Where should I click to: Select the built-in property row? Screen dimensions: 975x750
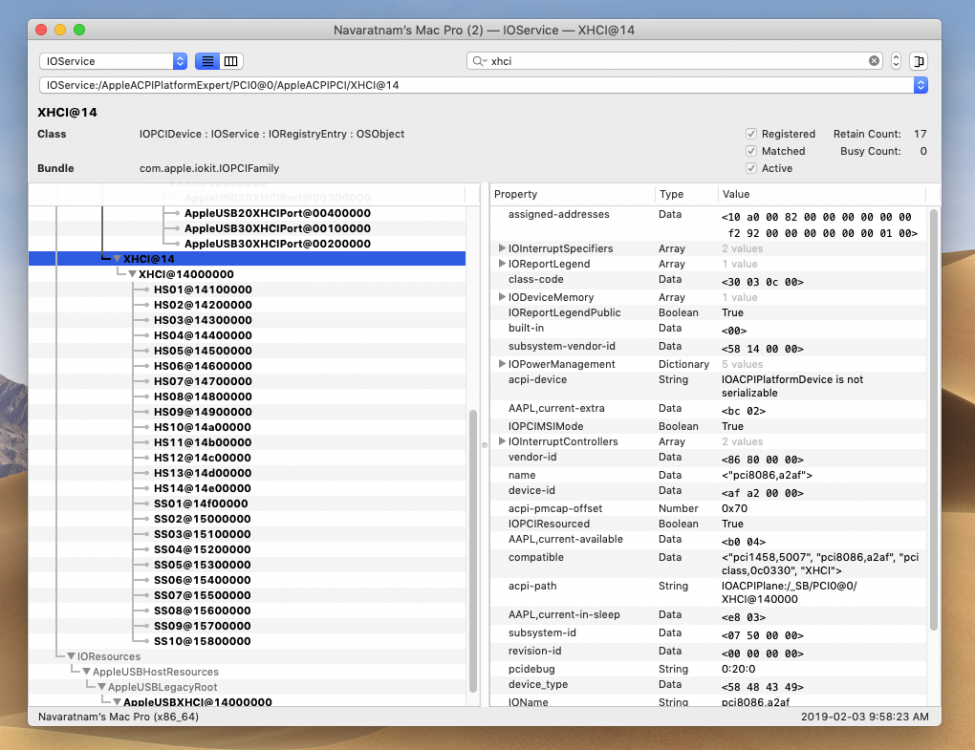coord(708,330)
